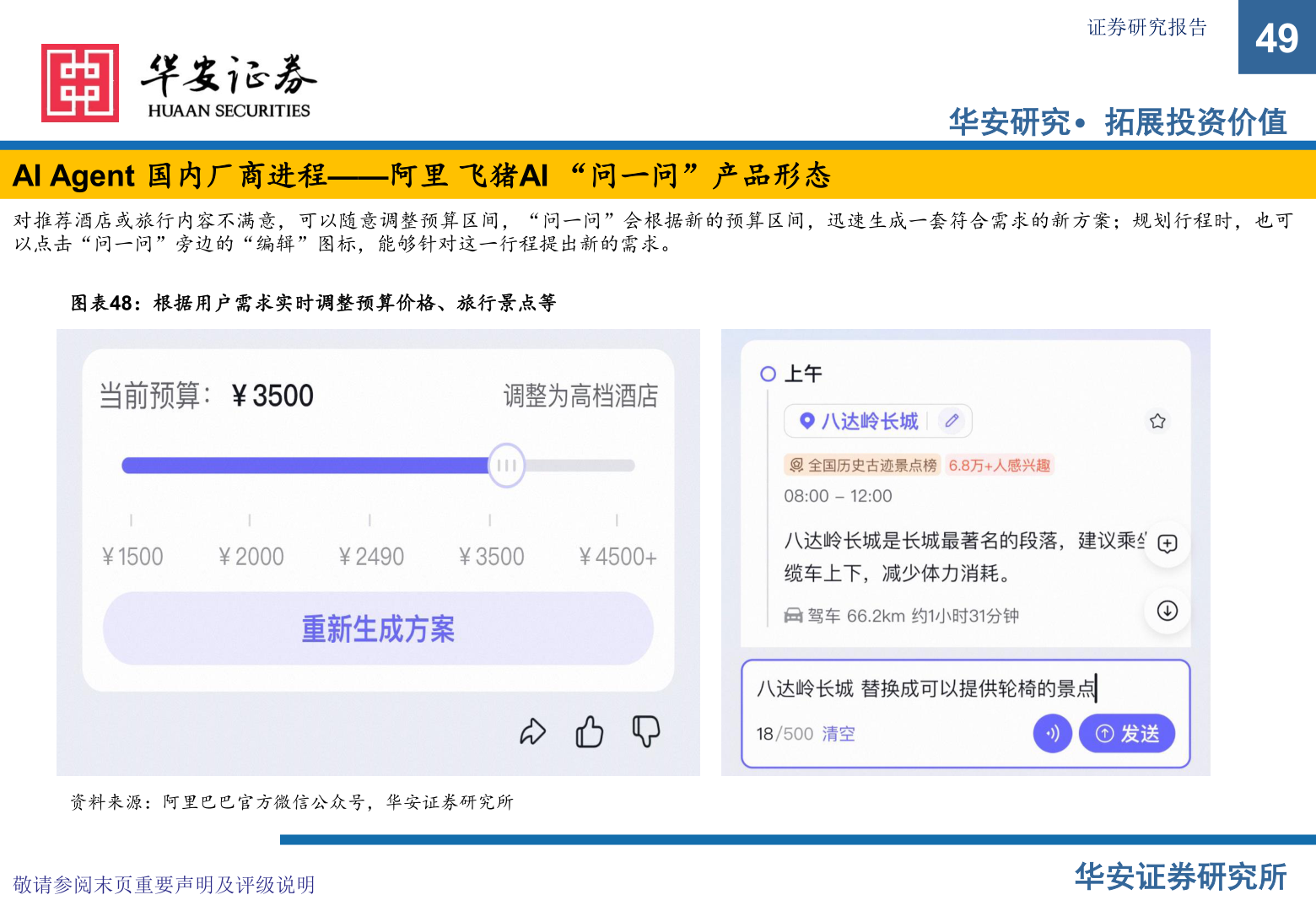Click the page number 49
Image resolution: width=1316 pixels, height=911 pixels.
[x=1276, y=38]
